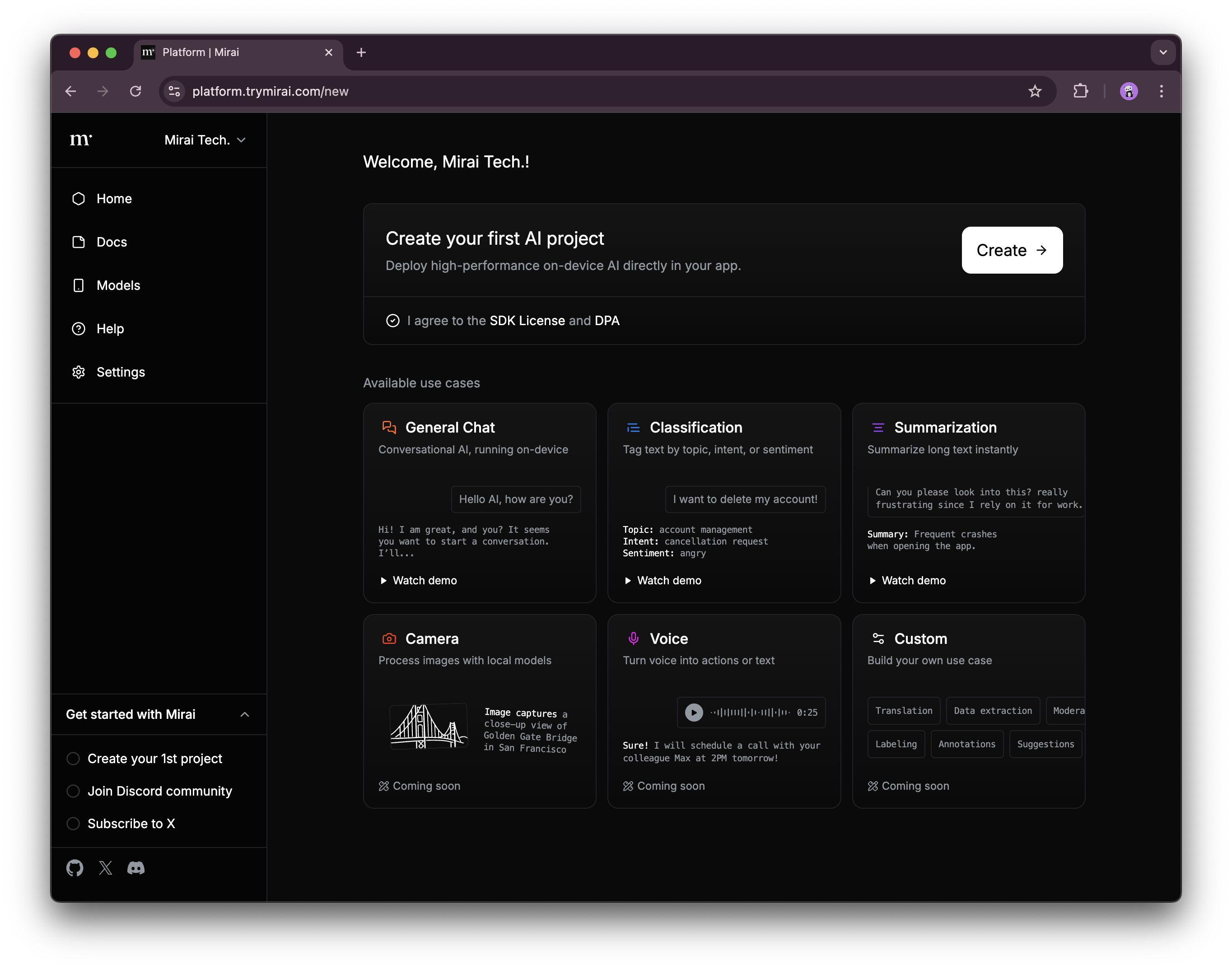Click 'I want to delete my account!' message
This screenshot has width=1232, height=969.
(x=745, y=499)
